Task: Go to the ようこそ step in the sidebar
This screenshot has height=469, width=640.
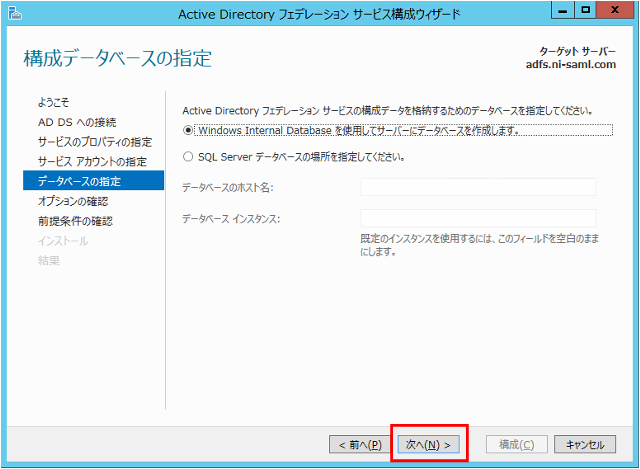Action: 53,102
